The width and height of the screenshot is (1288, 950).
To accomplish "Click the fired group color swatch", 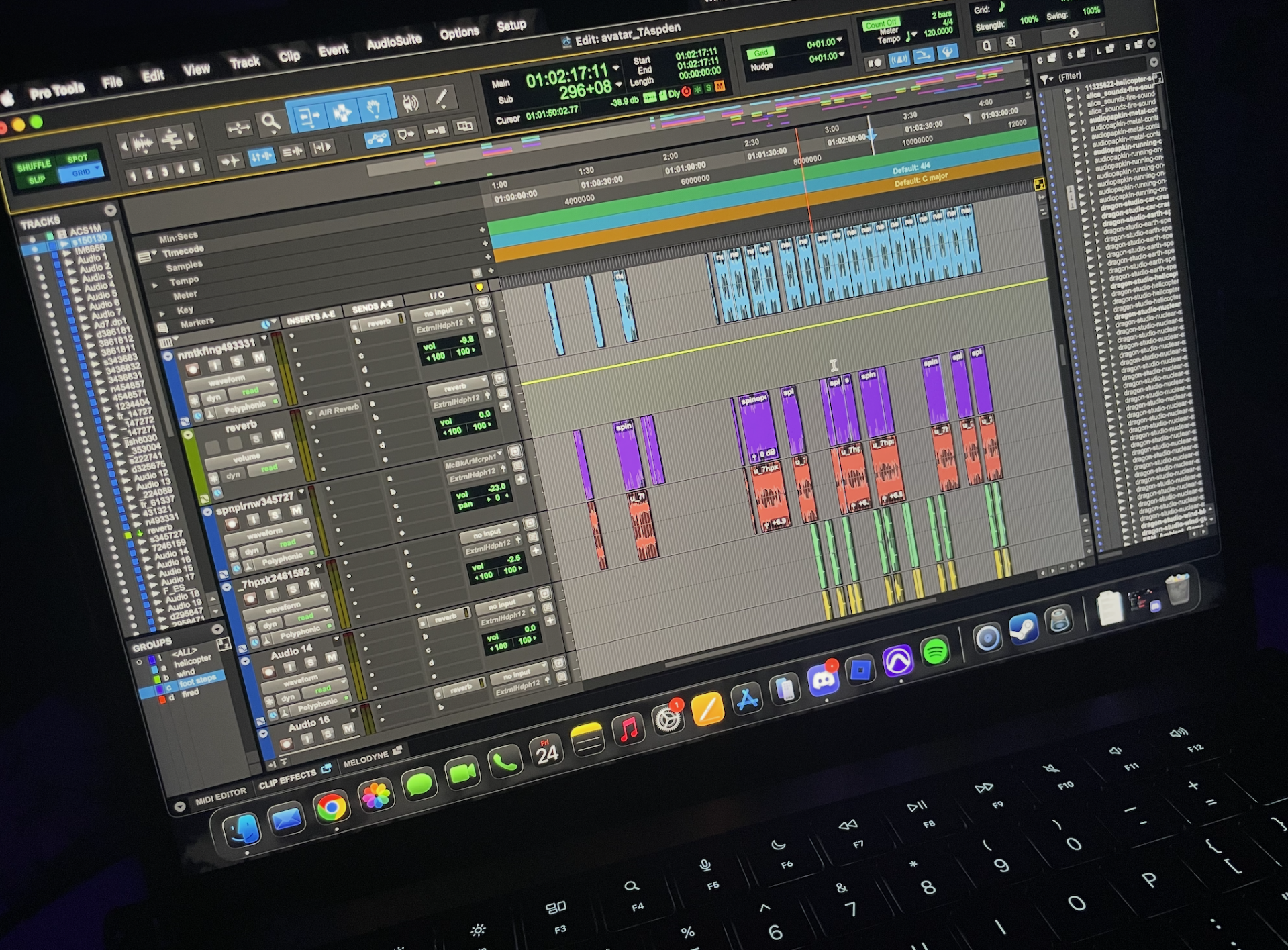I will point(162,699).
